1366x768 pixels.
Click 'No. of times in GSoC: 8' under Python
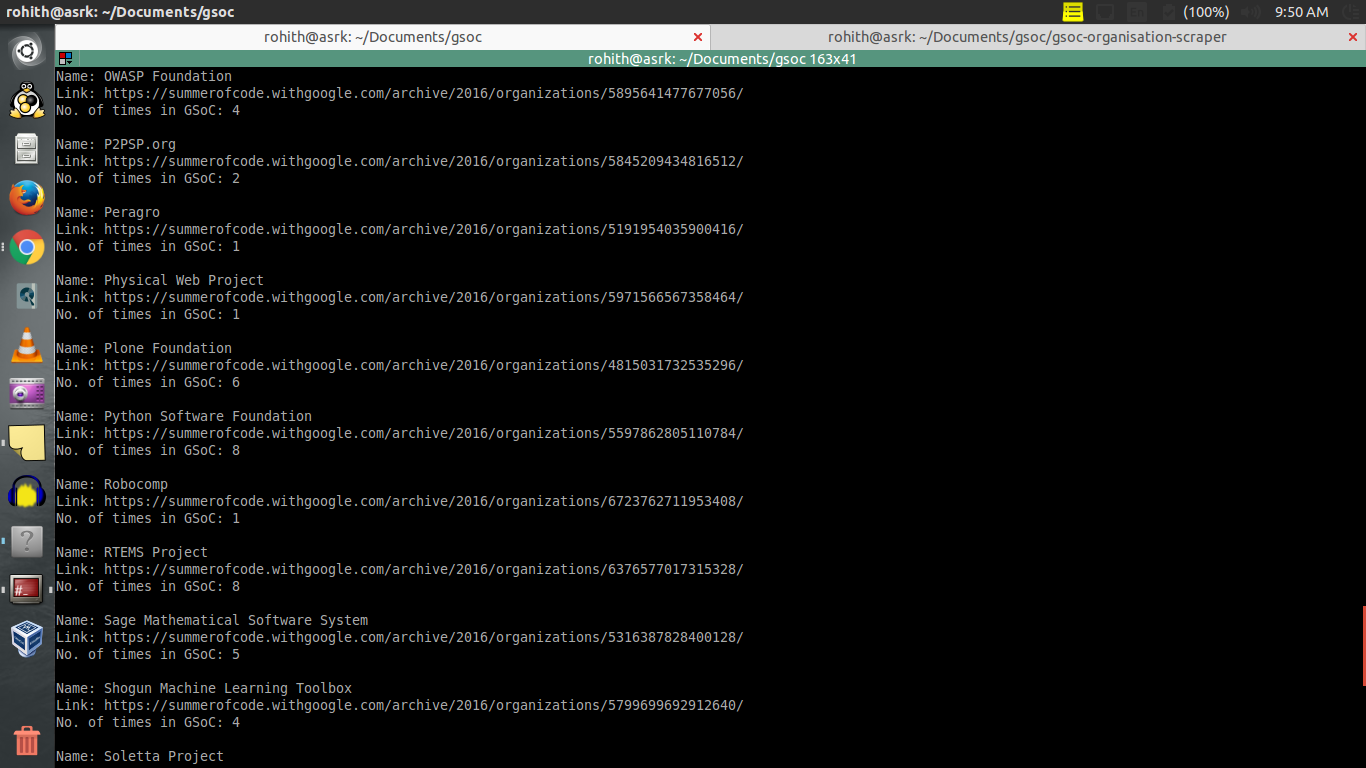[x=148, y=450]
